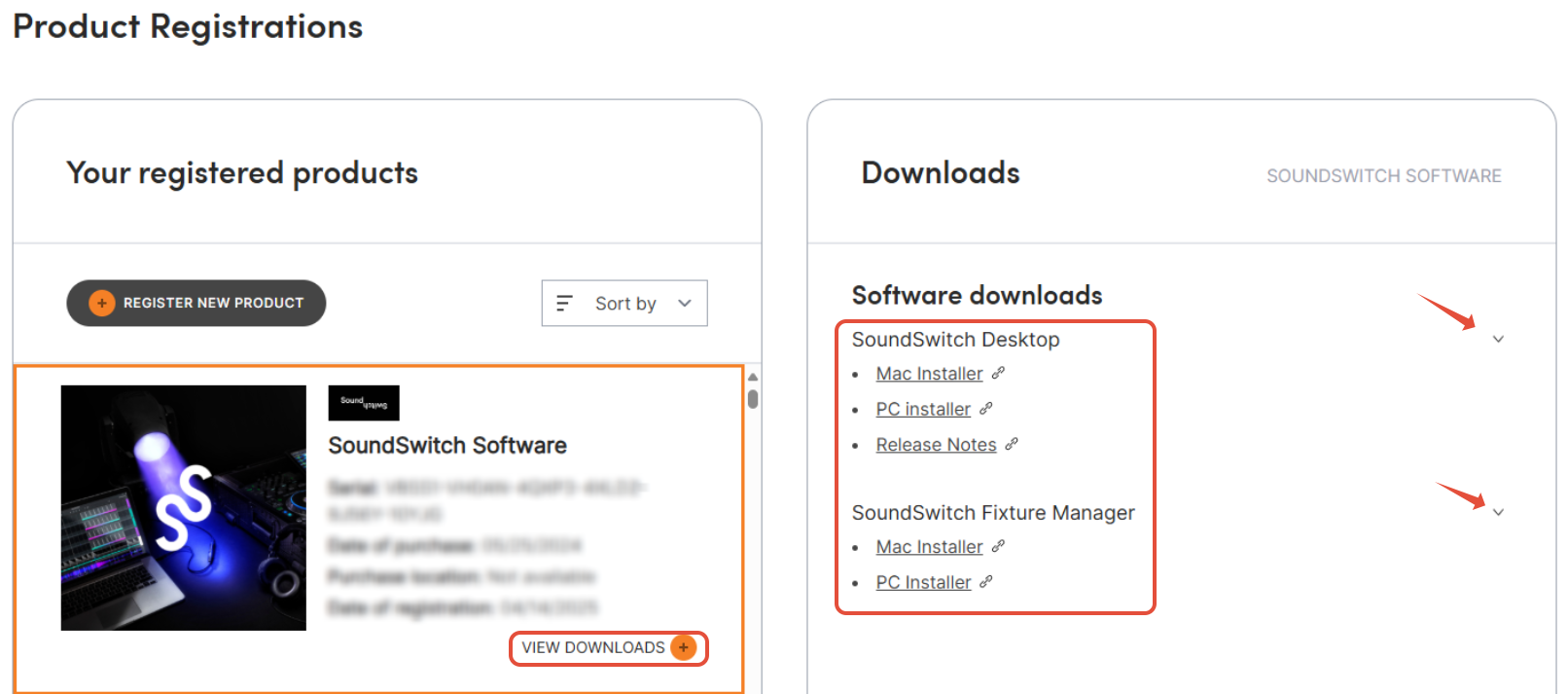This screenshot has width=1568, height=694.
Task: Click the products list scrollbar thumb
Action: (x=753, y=399)
